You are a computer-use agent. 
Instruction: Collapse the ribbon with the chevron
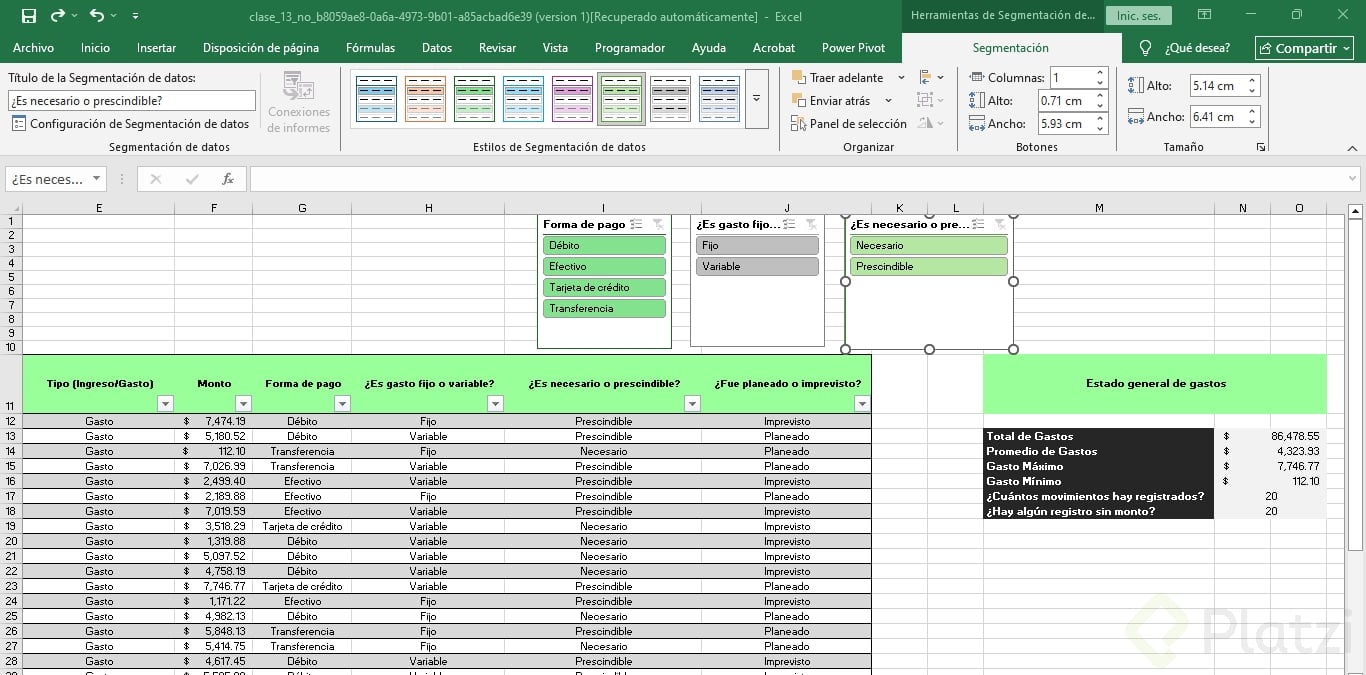pos(1352,147)
